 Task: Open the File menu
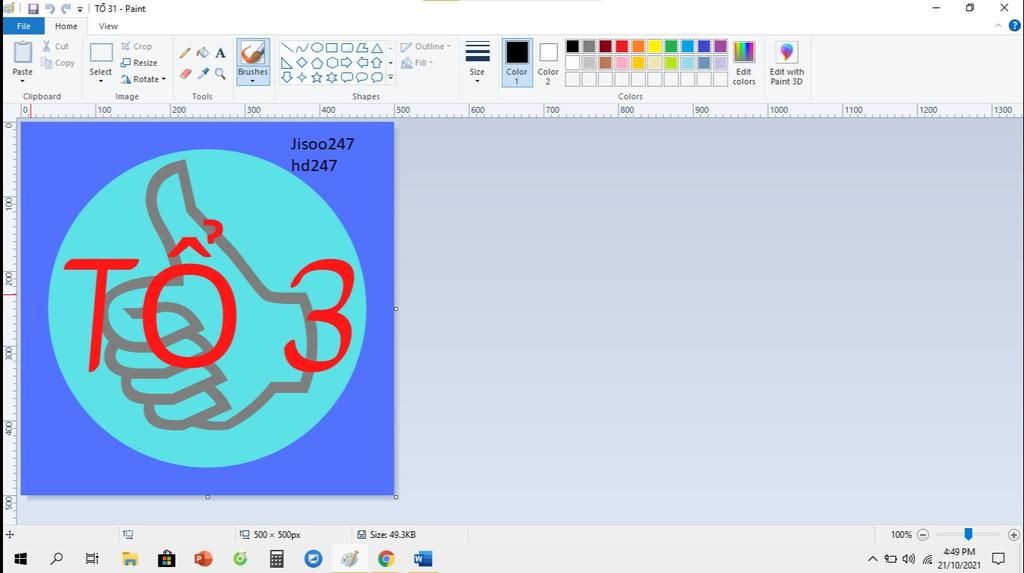pos(24,26)
